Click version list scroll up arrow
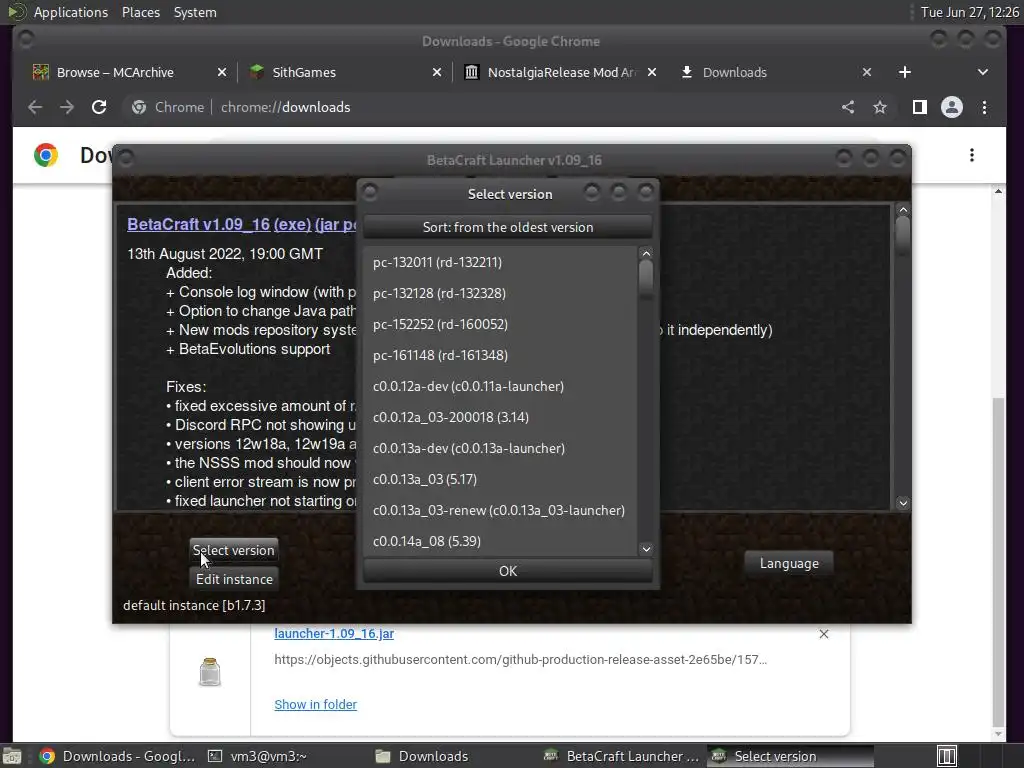1024x768 pixels. [x=646, y=253]
